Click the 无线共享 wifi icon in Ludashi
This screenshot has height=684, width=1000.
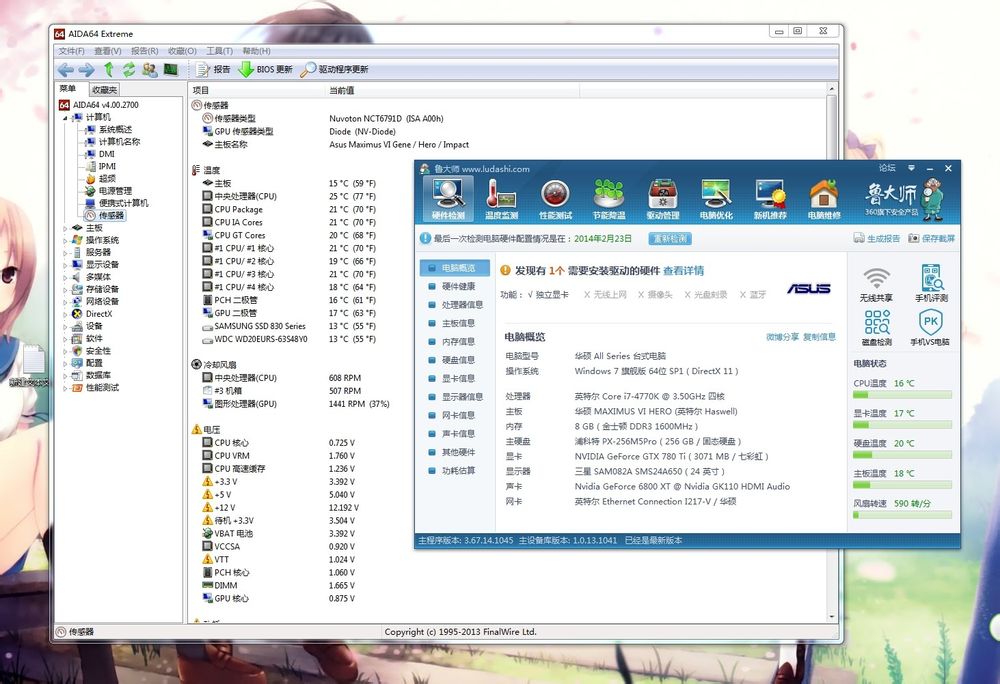tap(876, 284)
